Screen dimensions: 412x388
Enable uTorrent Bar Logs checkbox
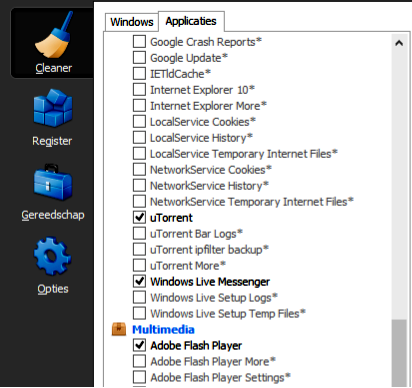pyautogui.click(x=139, y=233)
